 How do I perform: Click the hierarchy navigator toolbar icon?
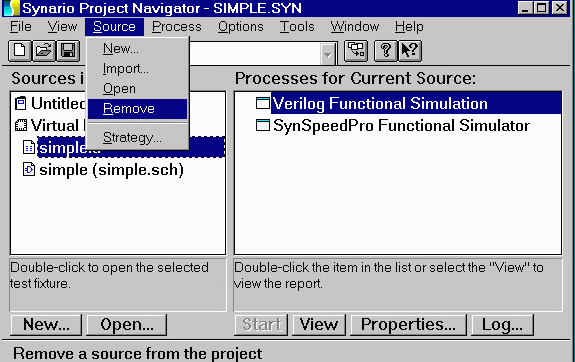point(356,50)
